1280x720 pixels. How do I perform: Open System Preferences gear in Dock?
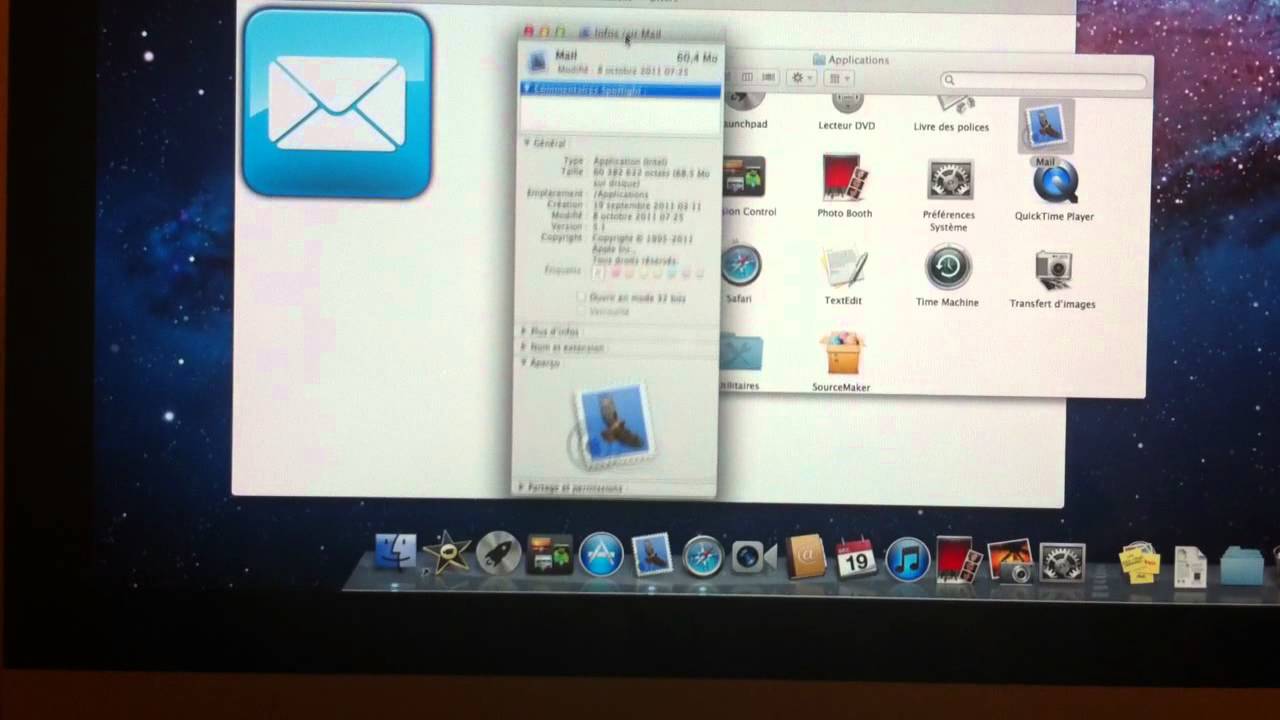click(x=1062, y=562)
